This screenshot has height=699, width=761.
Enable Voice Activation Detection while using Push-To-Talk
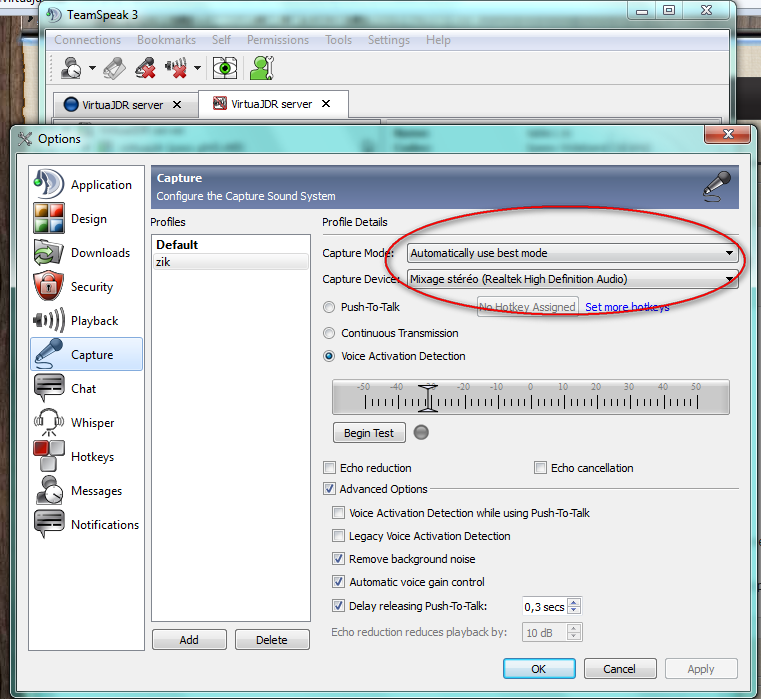[x=338, y=513]
